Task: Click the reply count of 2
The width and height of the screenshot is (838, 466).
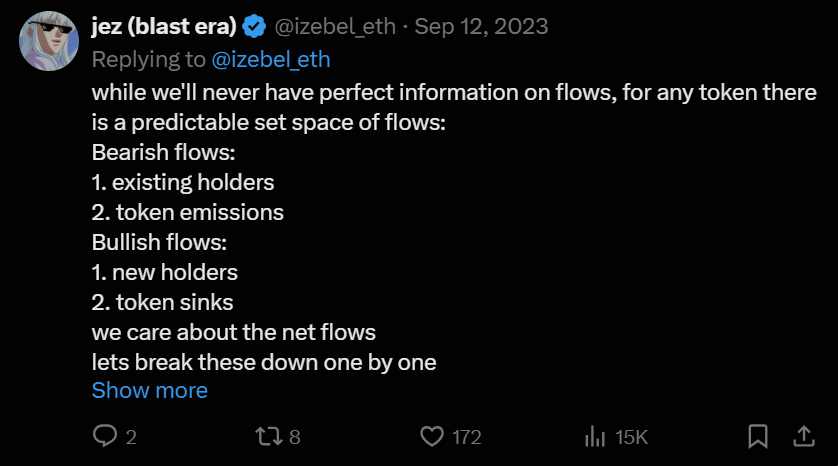Action: (x=131, y=437)
